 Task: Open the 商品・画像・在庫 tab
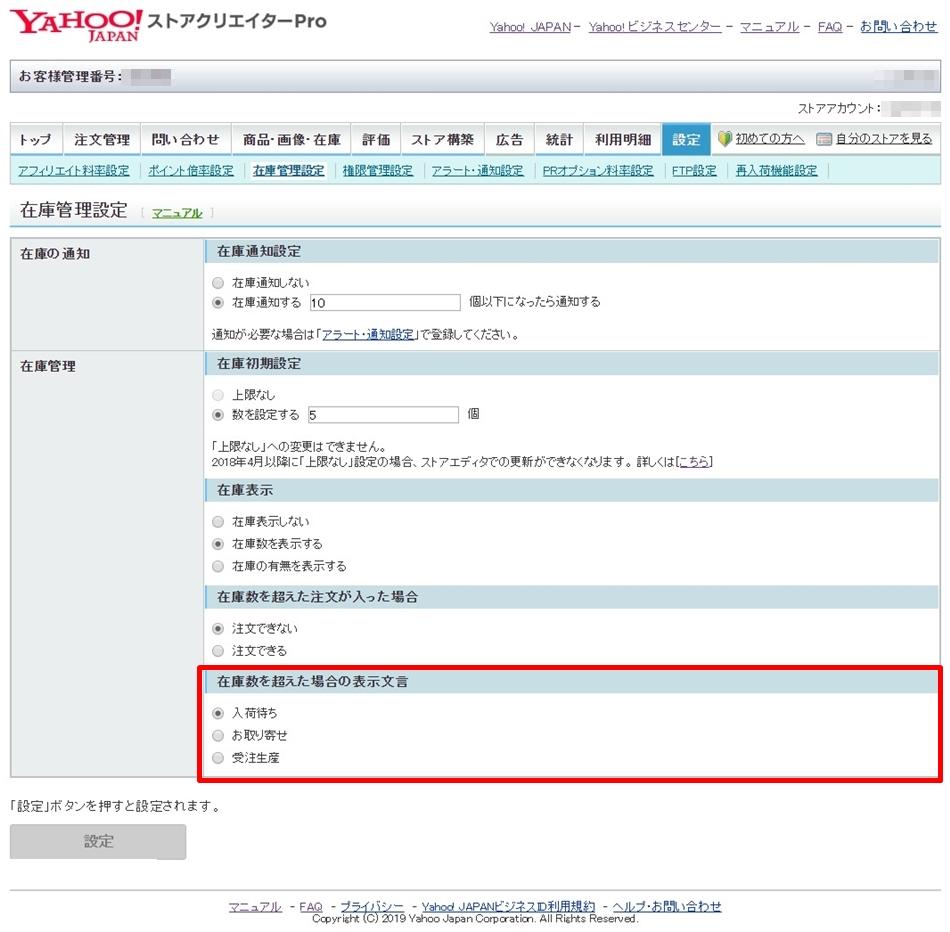click(291, 139)
